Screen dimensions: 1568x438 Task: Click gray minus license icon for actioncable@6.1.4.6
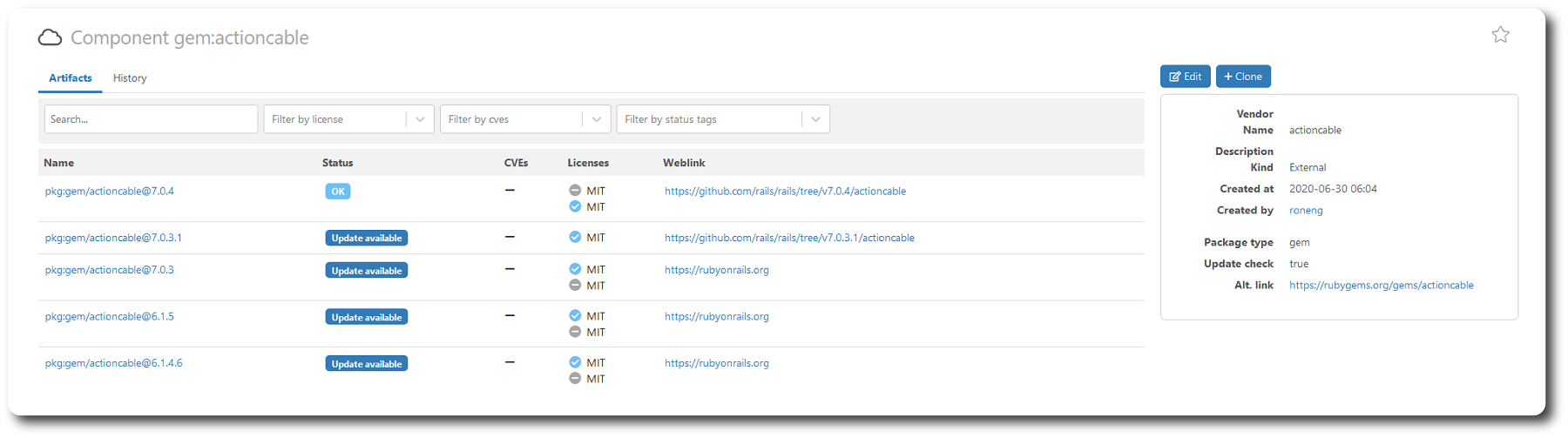(x=575, y=378)
